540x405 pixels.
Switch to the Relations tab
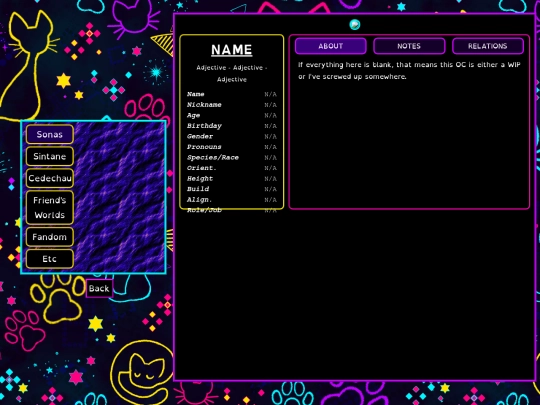point(488,46)
